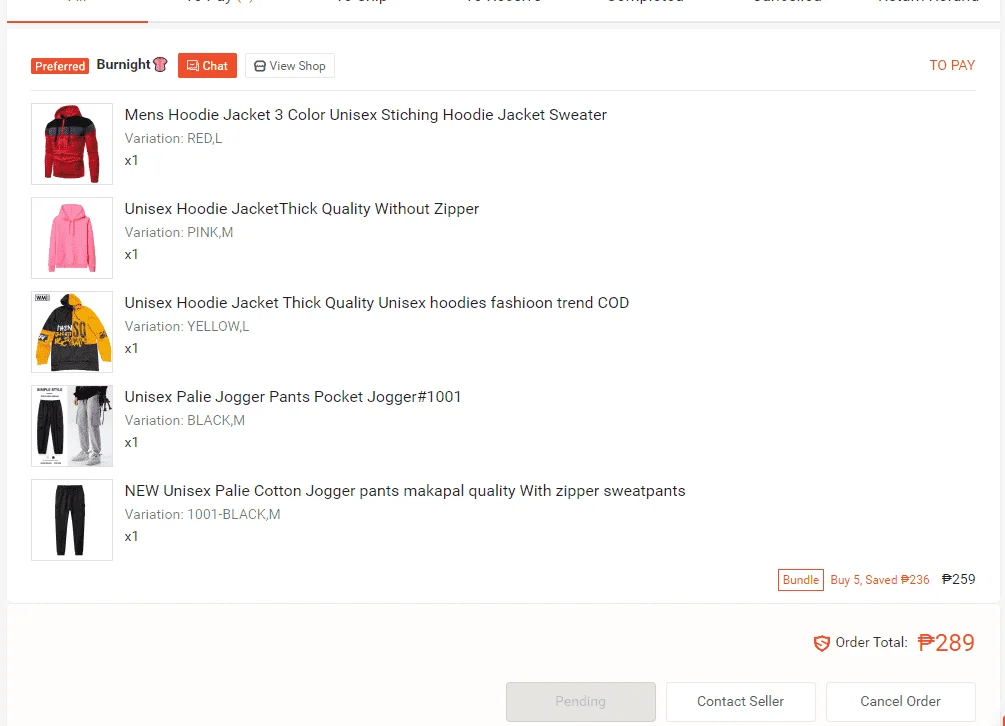Click the Variation: RED,L text
The image size is (1005, 726).
pyautogui.click(x=173, y=138)
